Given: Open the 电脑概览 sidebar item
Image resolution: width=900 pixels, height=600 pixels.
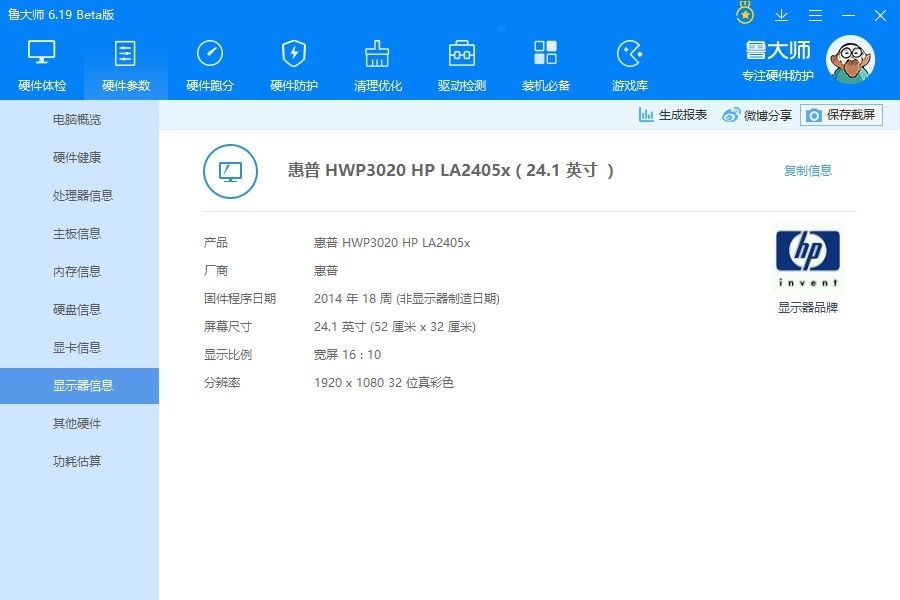Looking at the screenshot, I should click(x=79, y=119).
